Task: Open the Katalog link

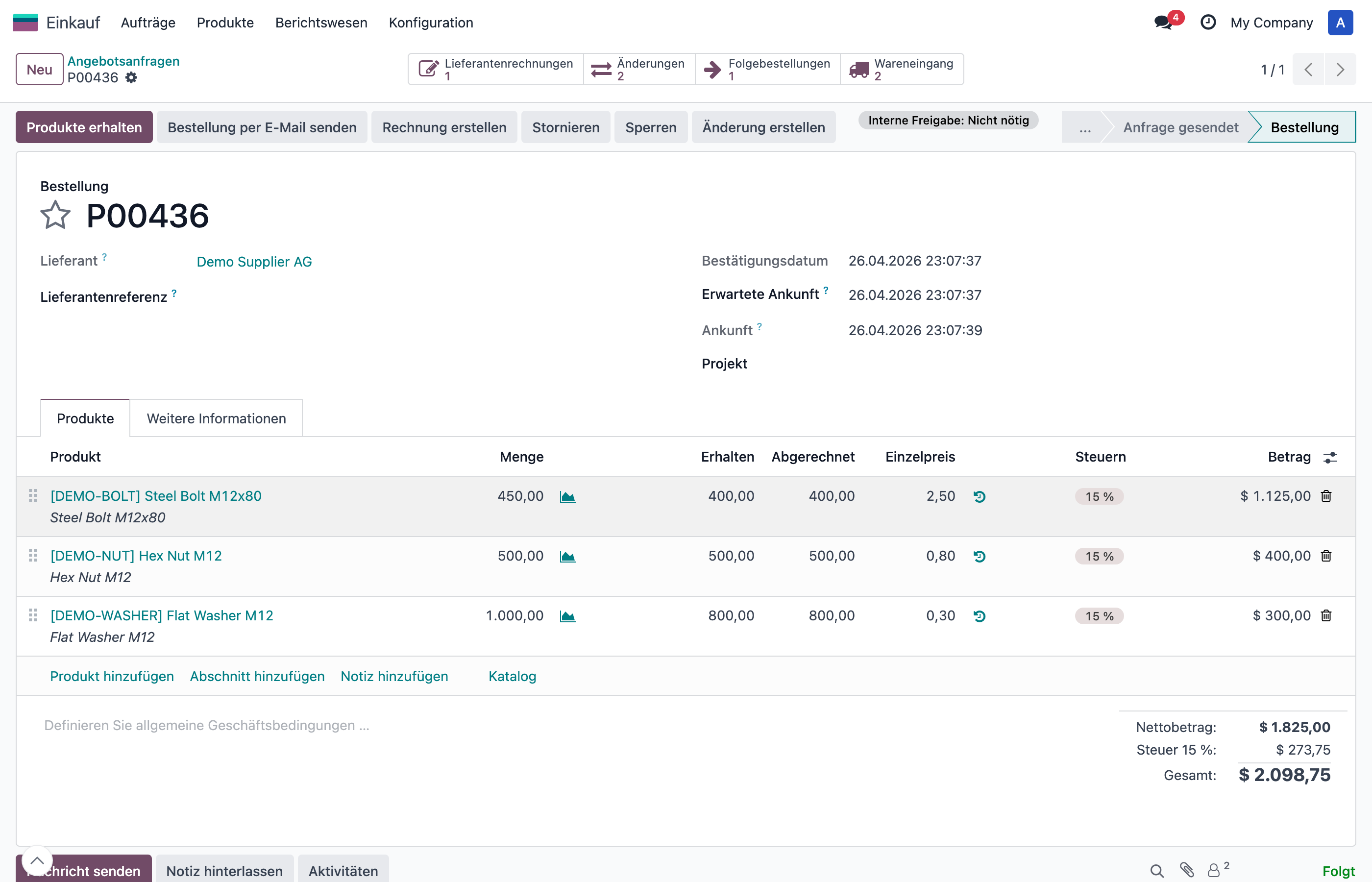Action: [512, 676]
